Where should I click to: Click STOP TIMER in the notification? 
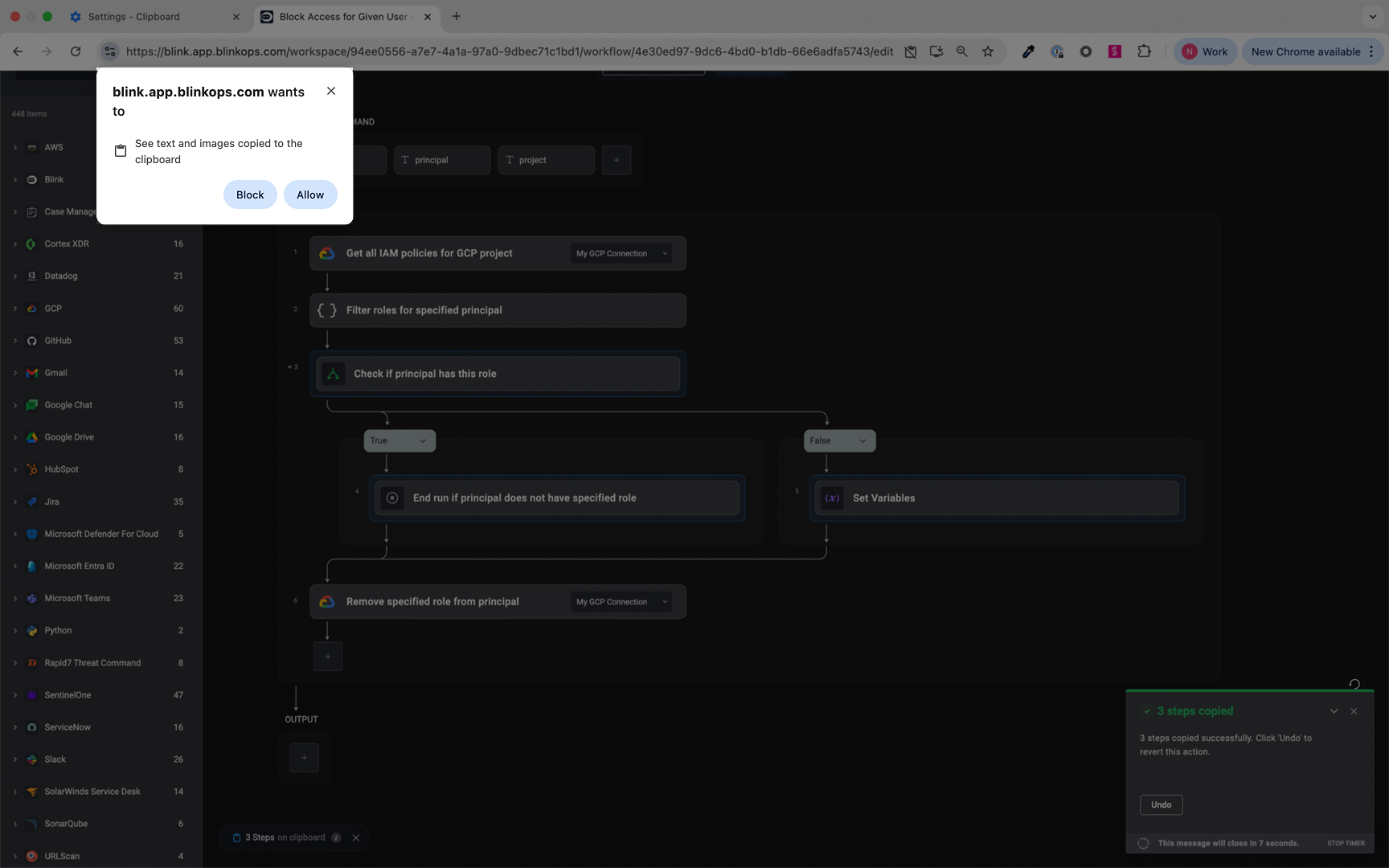point(1346,843)
